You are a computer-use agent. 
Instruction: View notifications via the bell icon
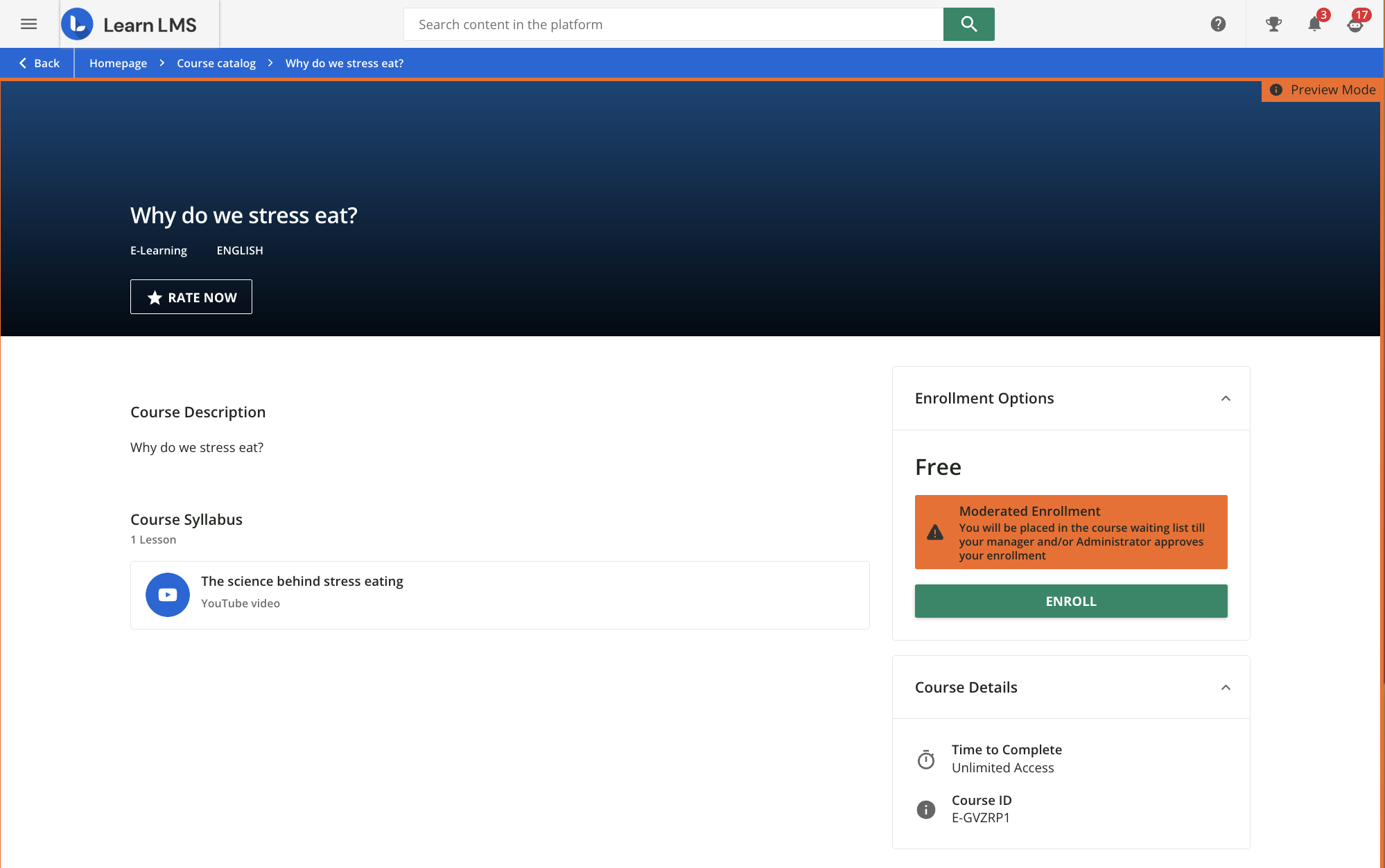pyautogui.click(x=1314, y=25)
